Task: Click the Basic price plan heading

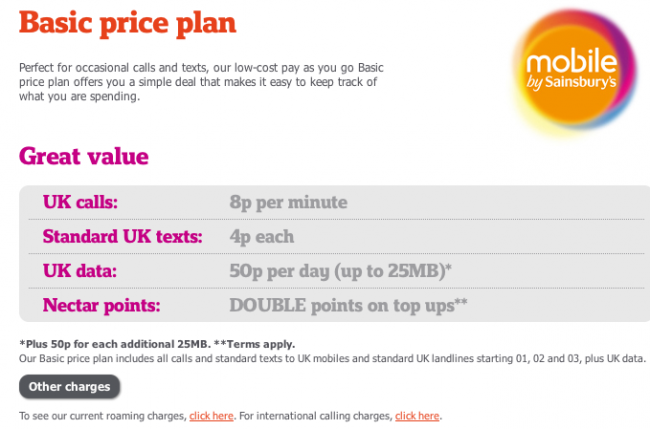Action: pyautogui.click(x=128, y=23)
